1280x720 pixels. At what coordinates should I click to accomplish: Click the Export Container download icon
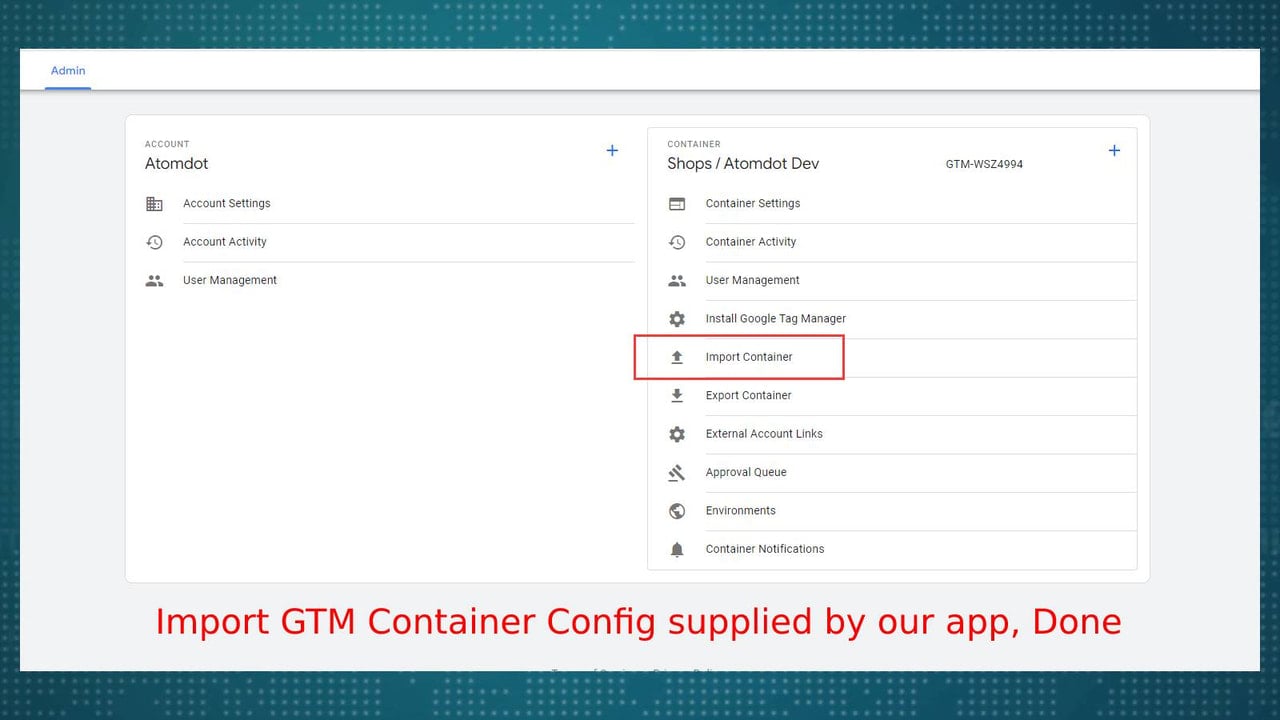[x=677, y=396]
